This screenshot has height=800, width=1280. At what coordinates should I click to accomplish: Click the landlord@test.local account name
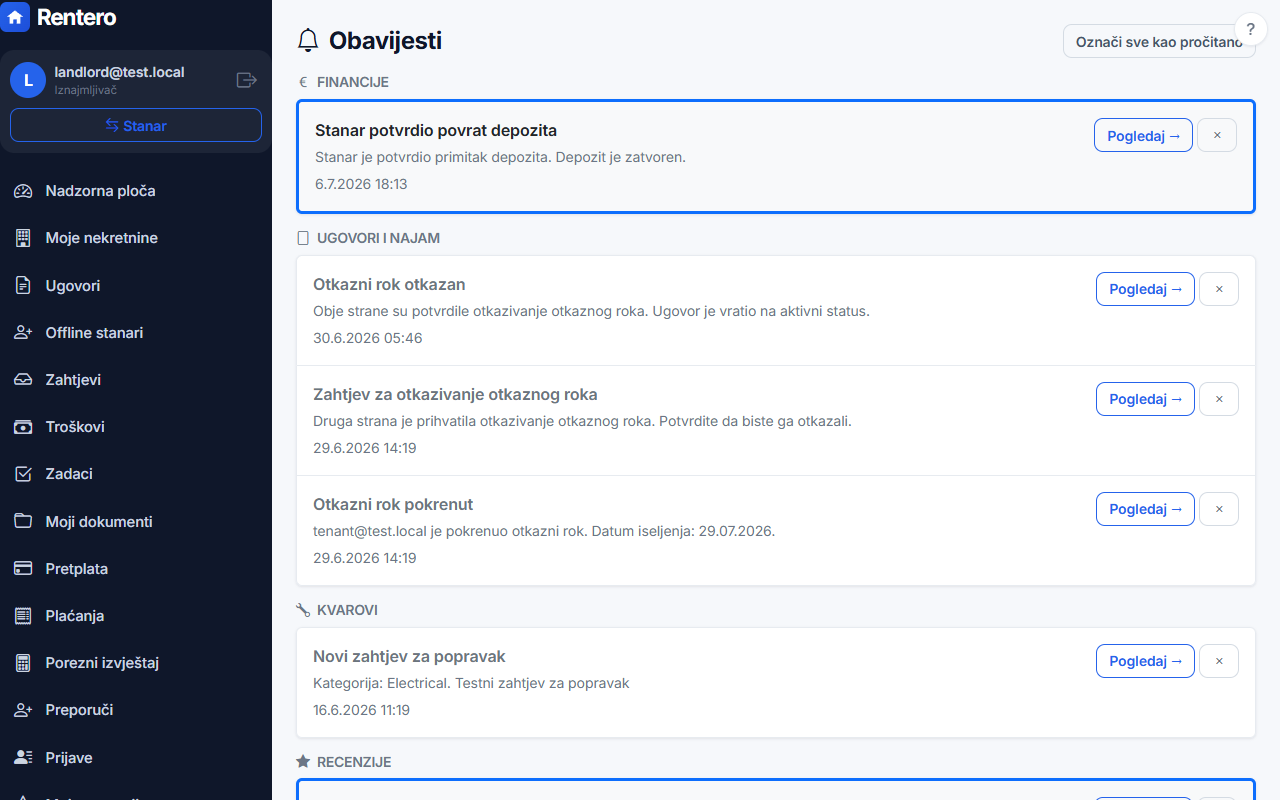click(x=119, y=72)
